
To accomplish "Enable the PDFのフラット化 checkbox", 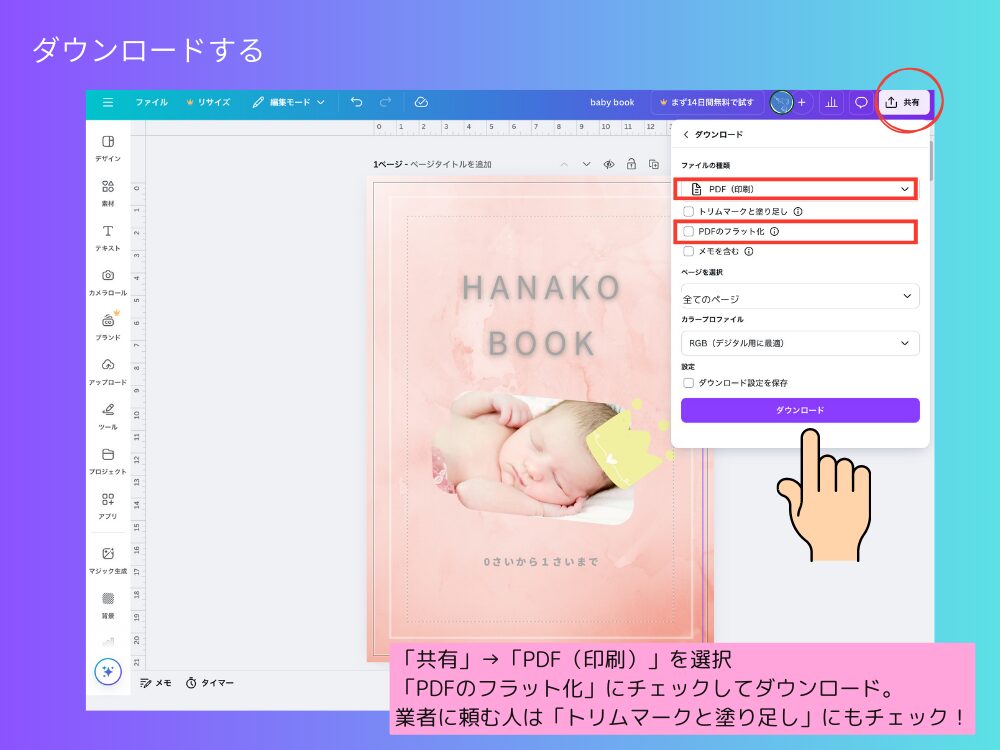I will (689, 231).
